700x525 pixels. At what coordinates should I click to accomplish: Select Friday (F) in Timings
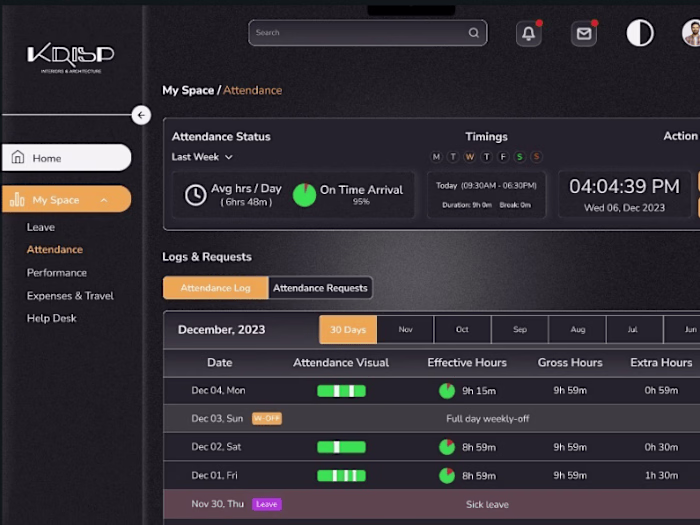click(x=503, y=157)
